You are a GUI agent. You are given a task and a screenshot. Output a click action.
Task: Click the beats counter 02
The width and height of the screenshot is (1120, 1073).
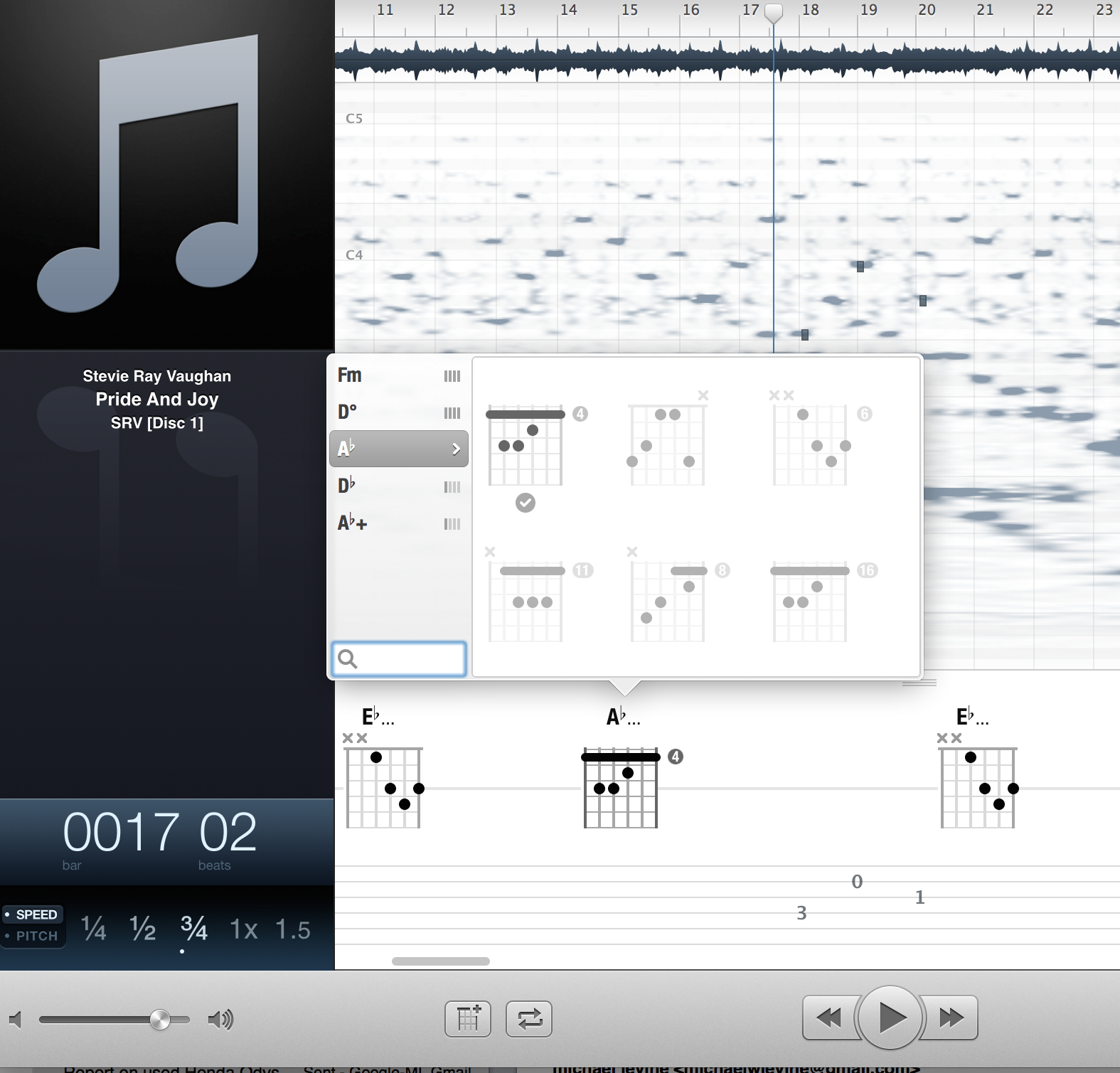(x=228, y=833)
